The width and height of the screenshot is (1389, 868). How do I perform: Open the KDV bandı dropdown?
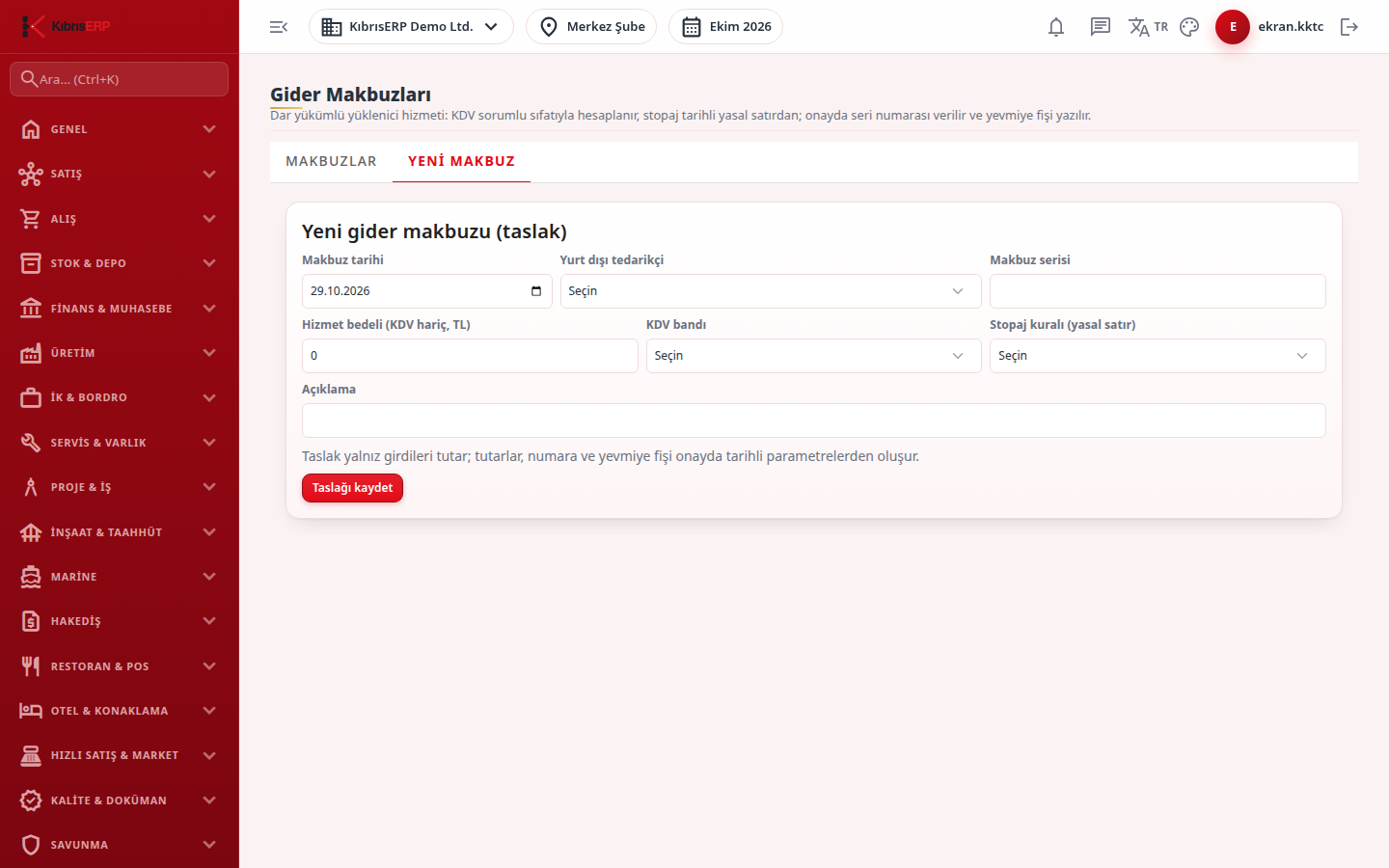click(x=814, y=356)
